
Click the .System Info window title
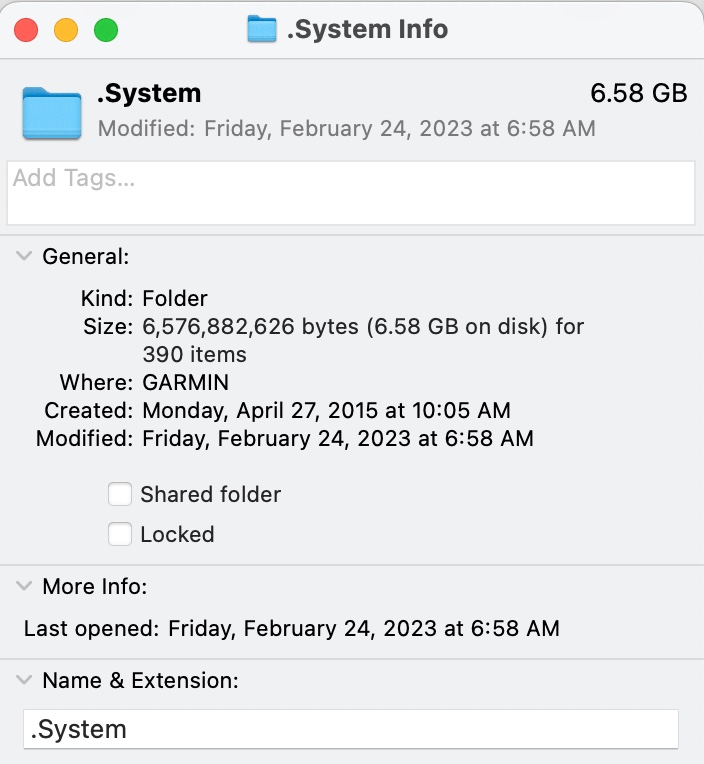point(367,29)
